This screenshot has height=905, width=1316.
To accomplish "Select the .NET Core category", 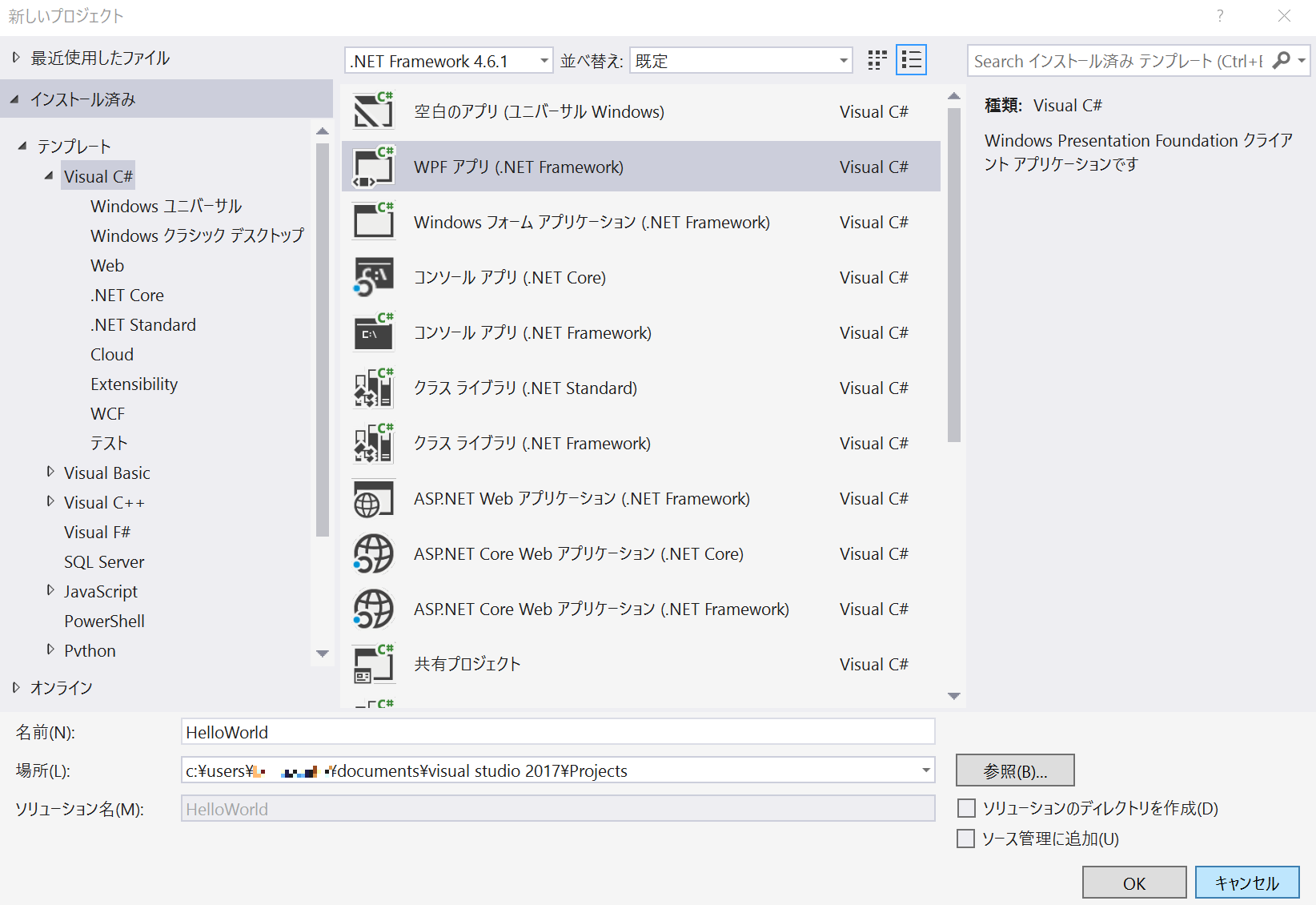I will [127, 295].
